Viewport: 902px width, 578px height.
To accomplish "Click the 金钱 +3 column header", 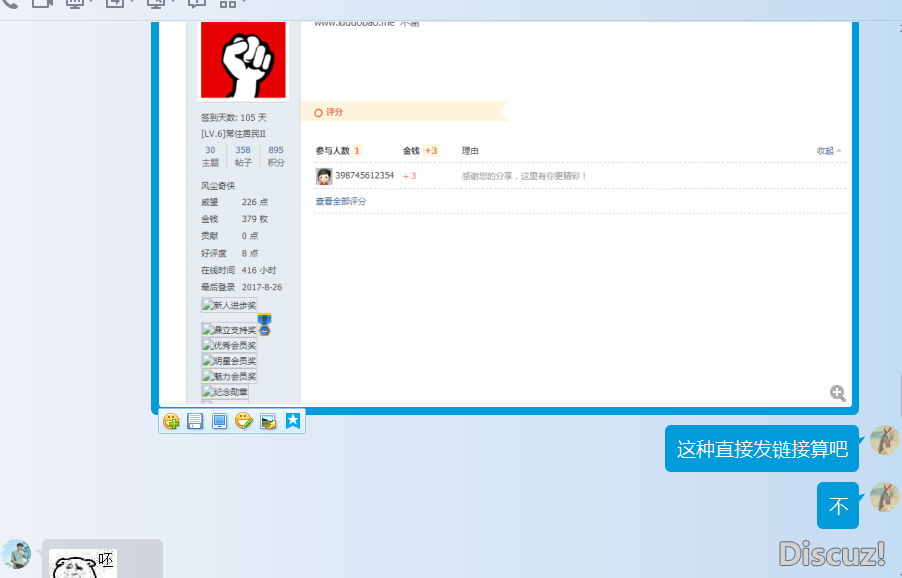I will click(x=421, y=151).
